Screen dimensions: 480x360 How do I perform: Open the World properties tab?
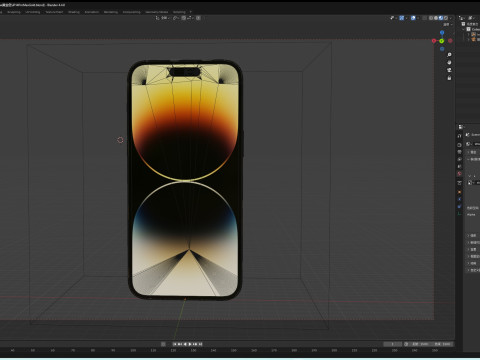pos(459,174)
